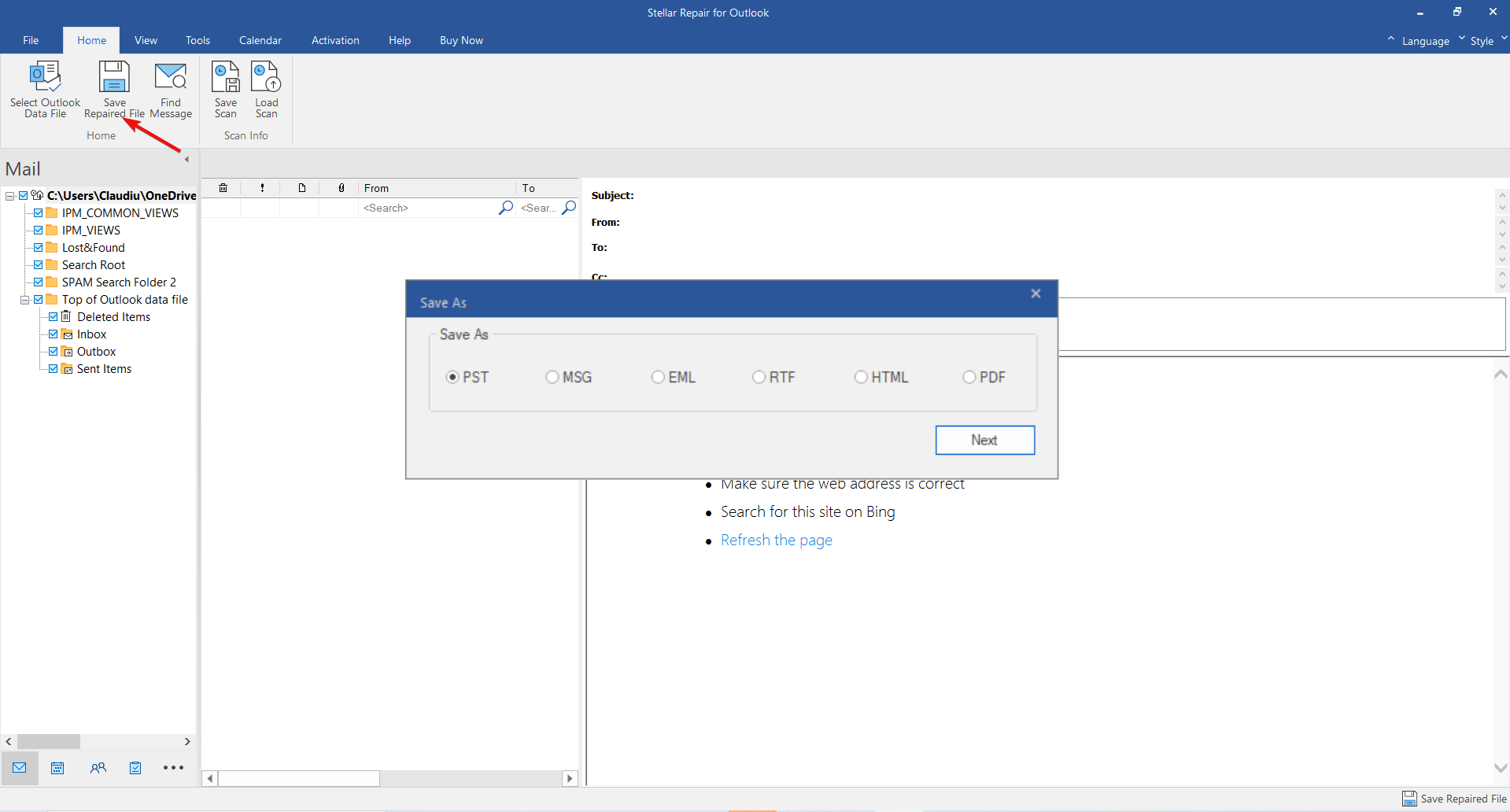Click the deleted items column header icon

point(223,188)
